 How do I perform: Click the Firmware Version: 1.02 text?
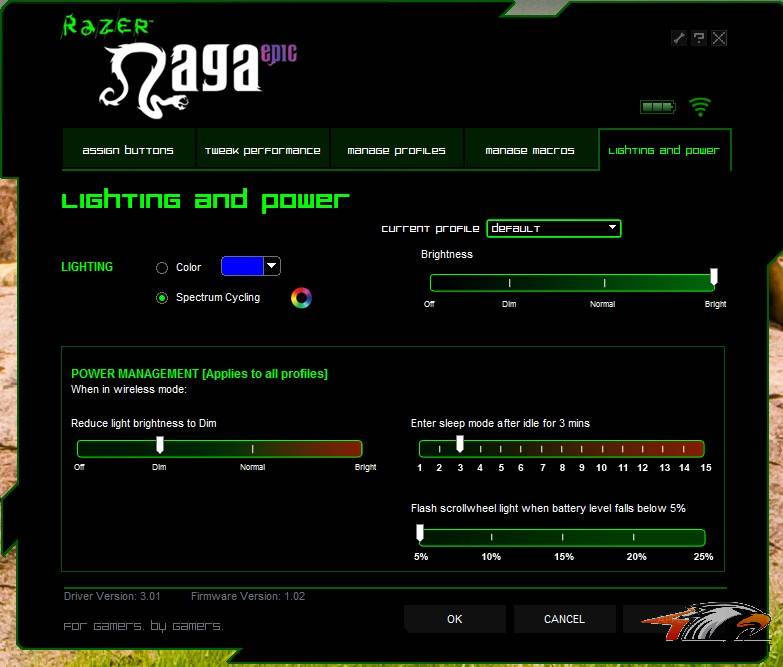pos(248,596)
